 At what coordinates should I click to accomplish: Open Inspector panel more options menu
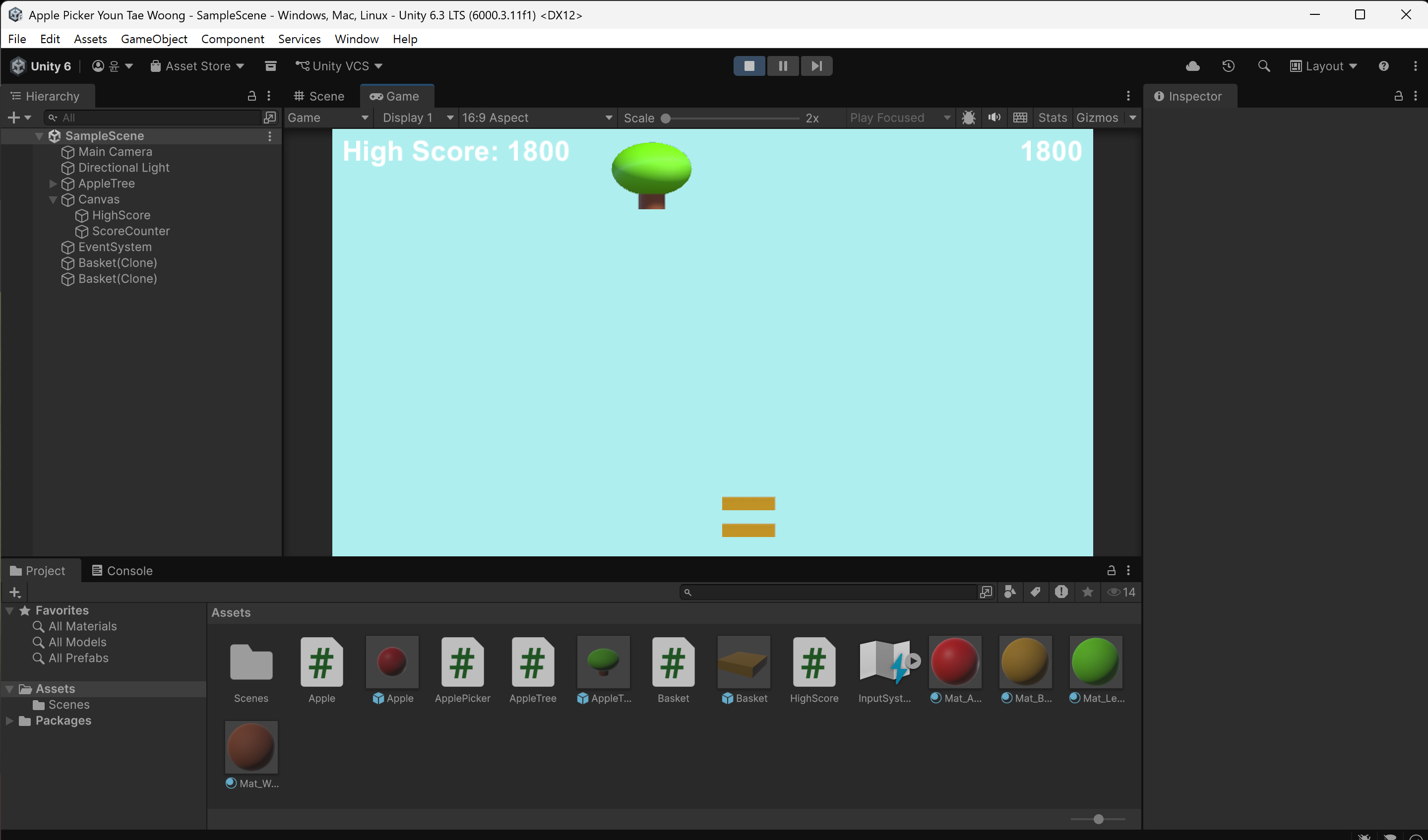(1416, 96)
